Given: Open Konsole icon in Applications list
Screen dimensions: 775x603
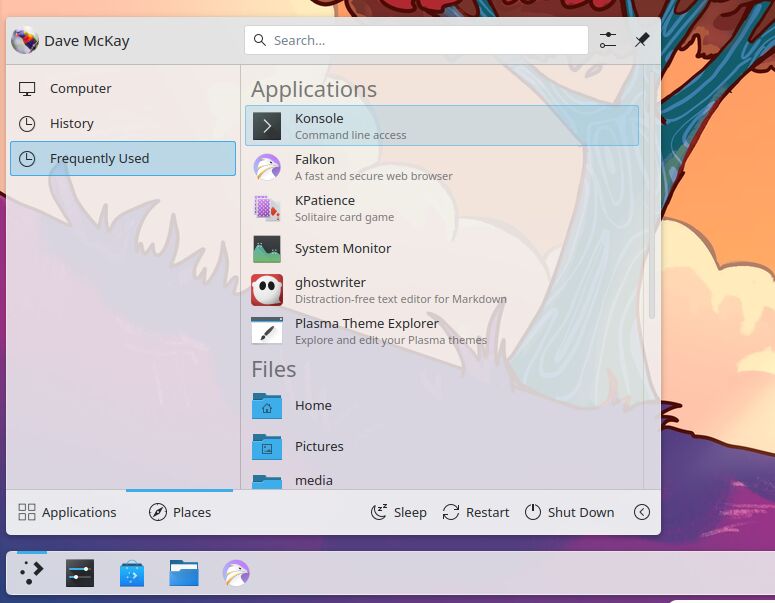Looking at the screenshot, I should (267, 126).
